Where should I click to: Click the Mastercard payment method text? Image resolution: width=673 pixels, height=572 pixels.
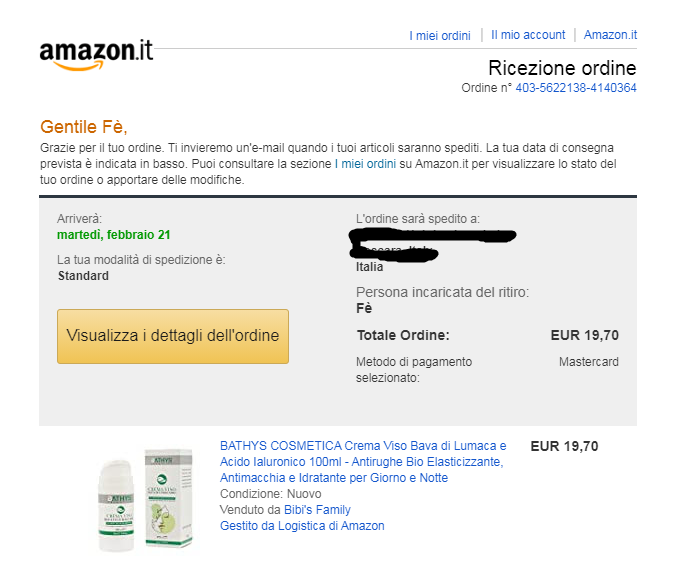pyautogui.click(x=588, y=362)
